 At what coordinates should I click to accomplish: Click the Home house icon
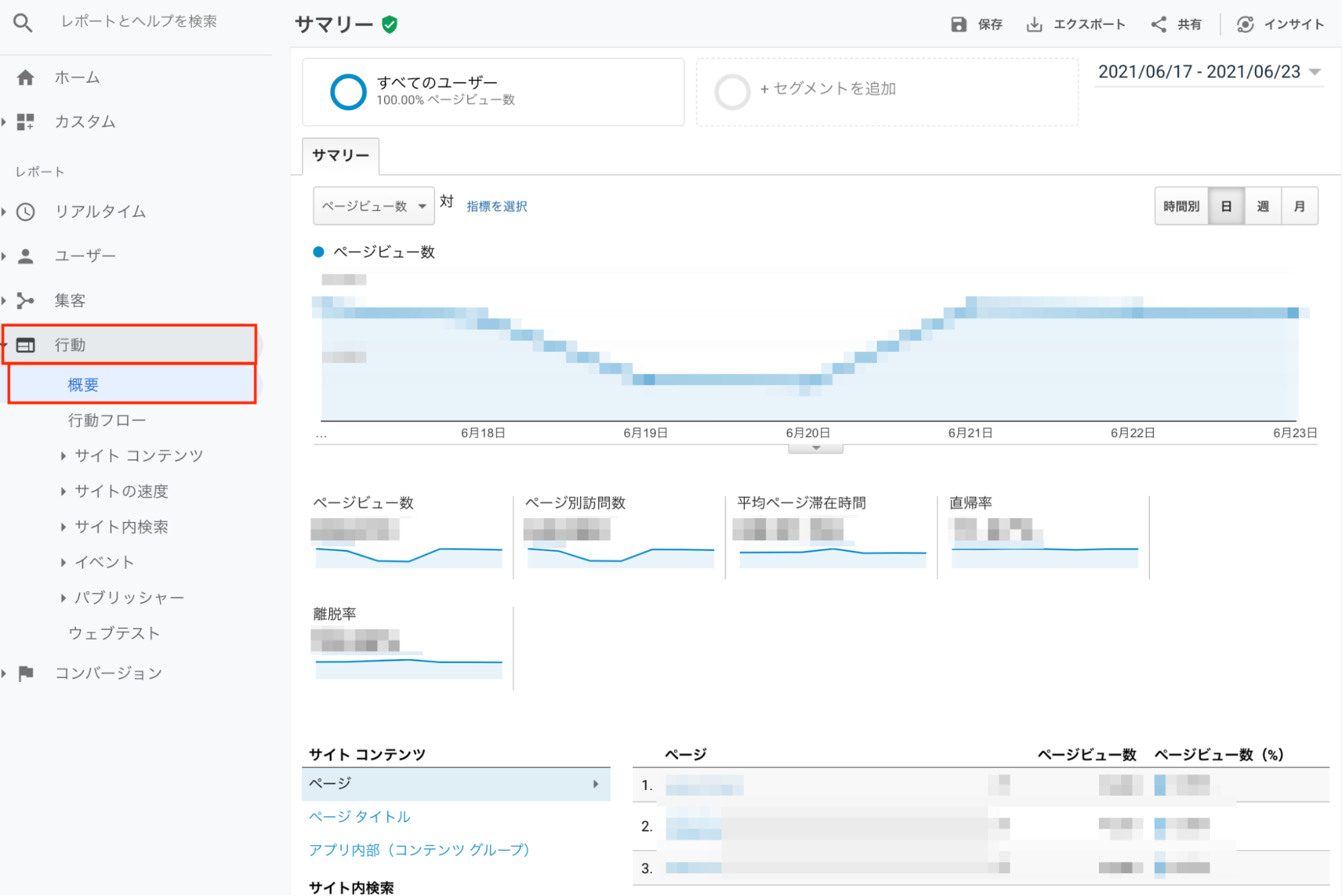pos(26,78)
